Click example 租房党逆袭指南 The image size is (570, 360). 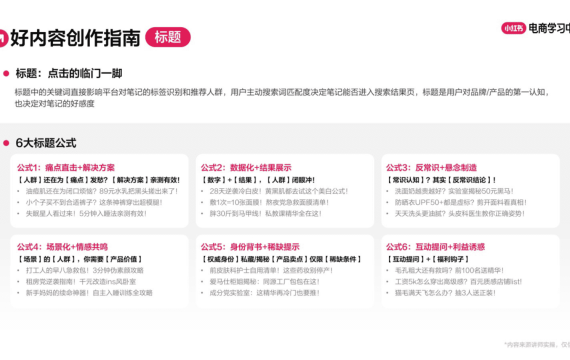tap(81, 282)
